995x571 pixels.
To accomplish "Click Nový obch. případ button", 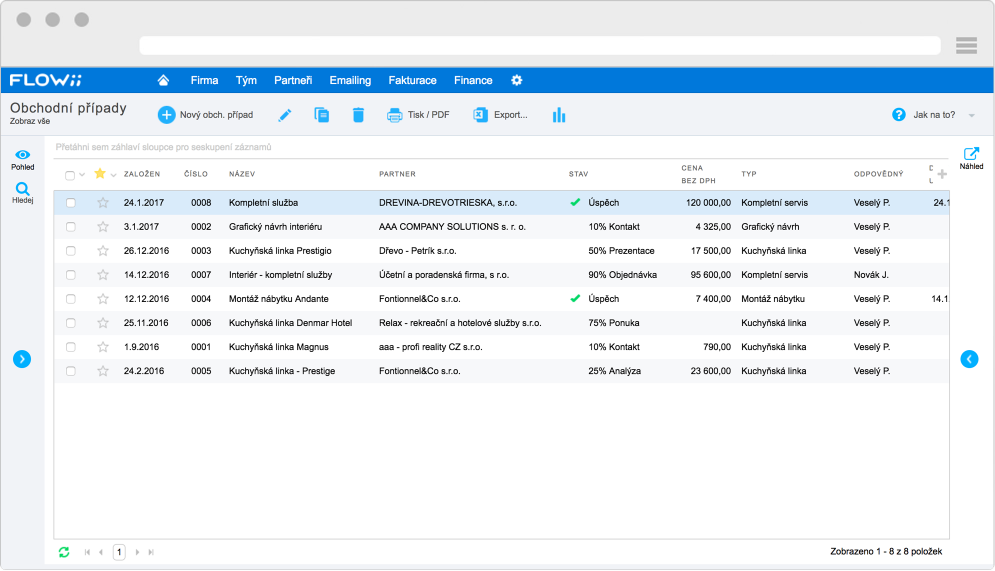I will point(206,115).
